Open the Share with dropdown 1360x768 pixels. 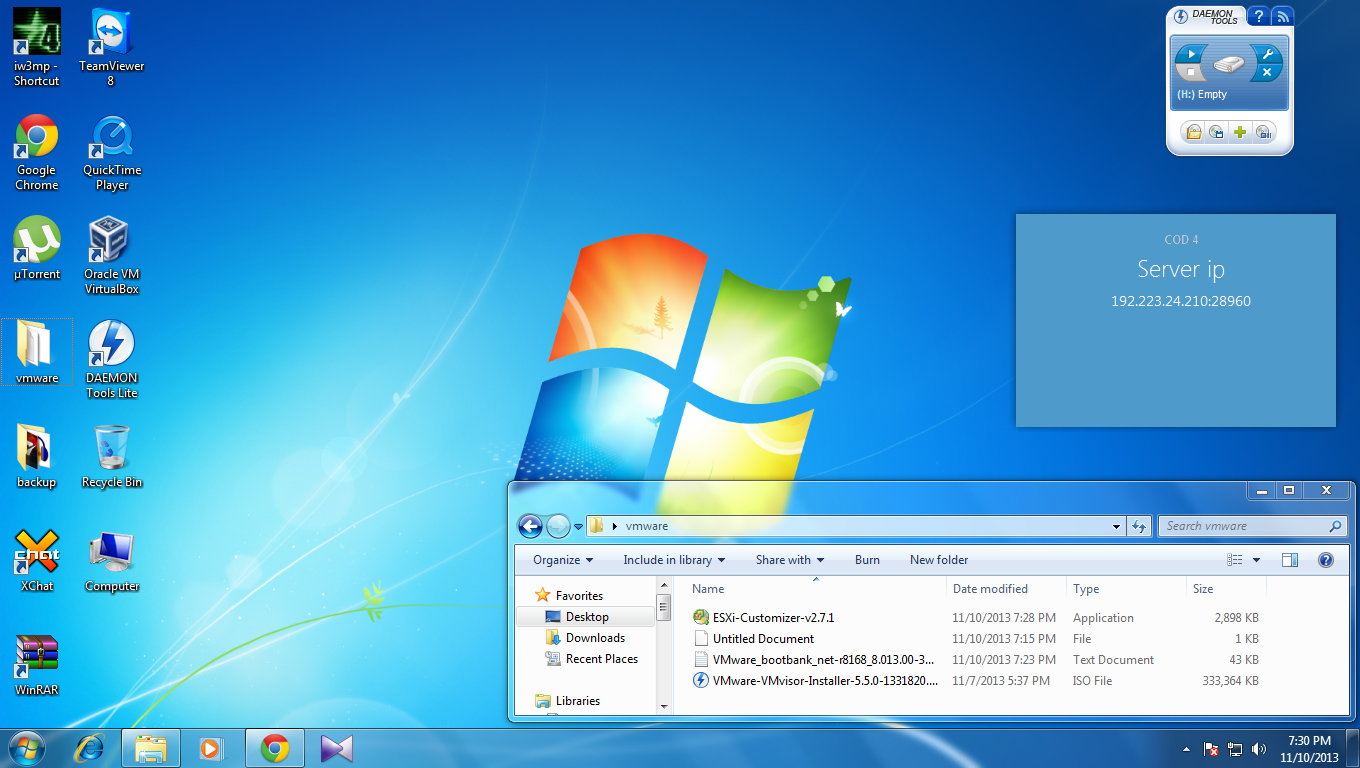[x=790, y=560]
